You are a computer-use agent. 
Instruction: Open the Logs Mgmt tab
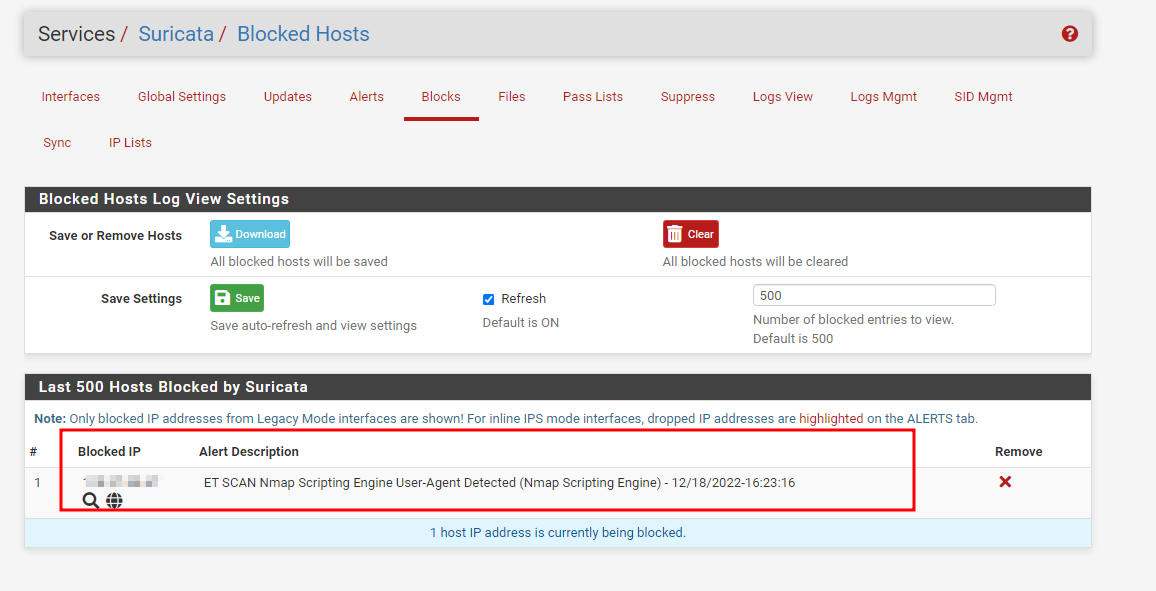pos(883,97)
